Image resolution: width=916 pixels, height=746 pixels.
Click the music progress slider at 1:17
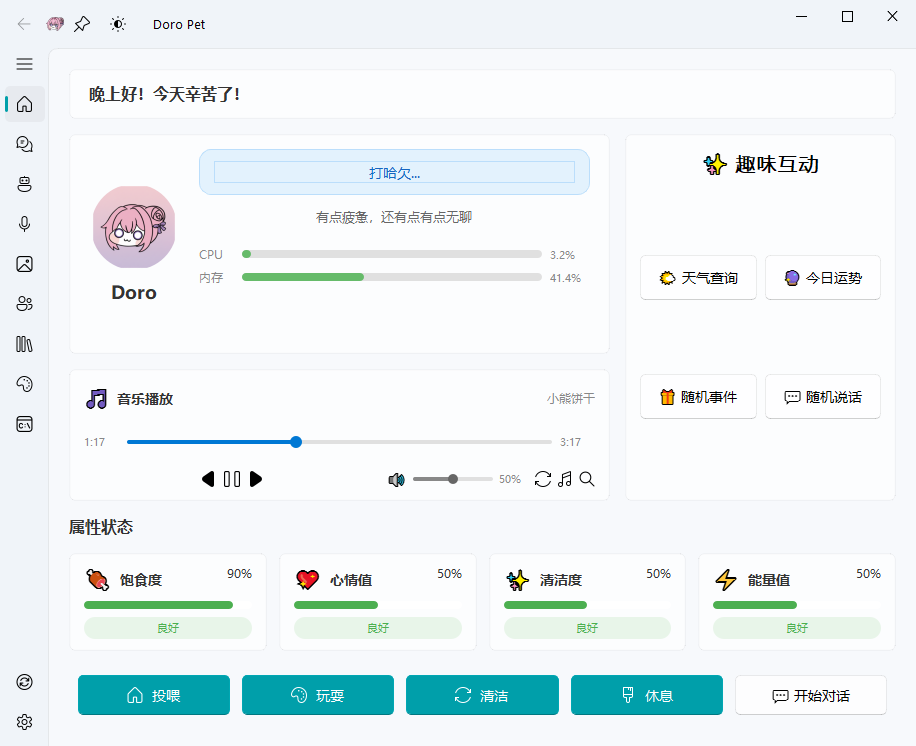(296, 442)
